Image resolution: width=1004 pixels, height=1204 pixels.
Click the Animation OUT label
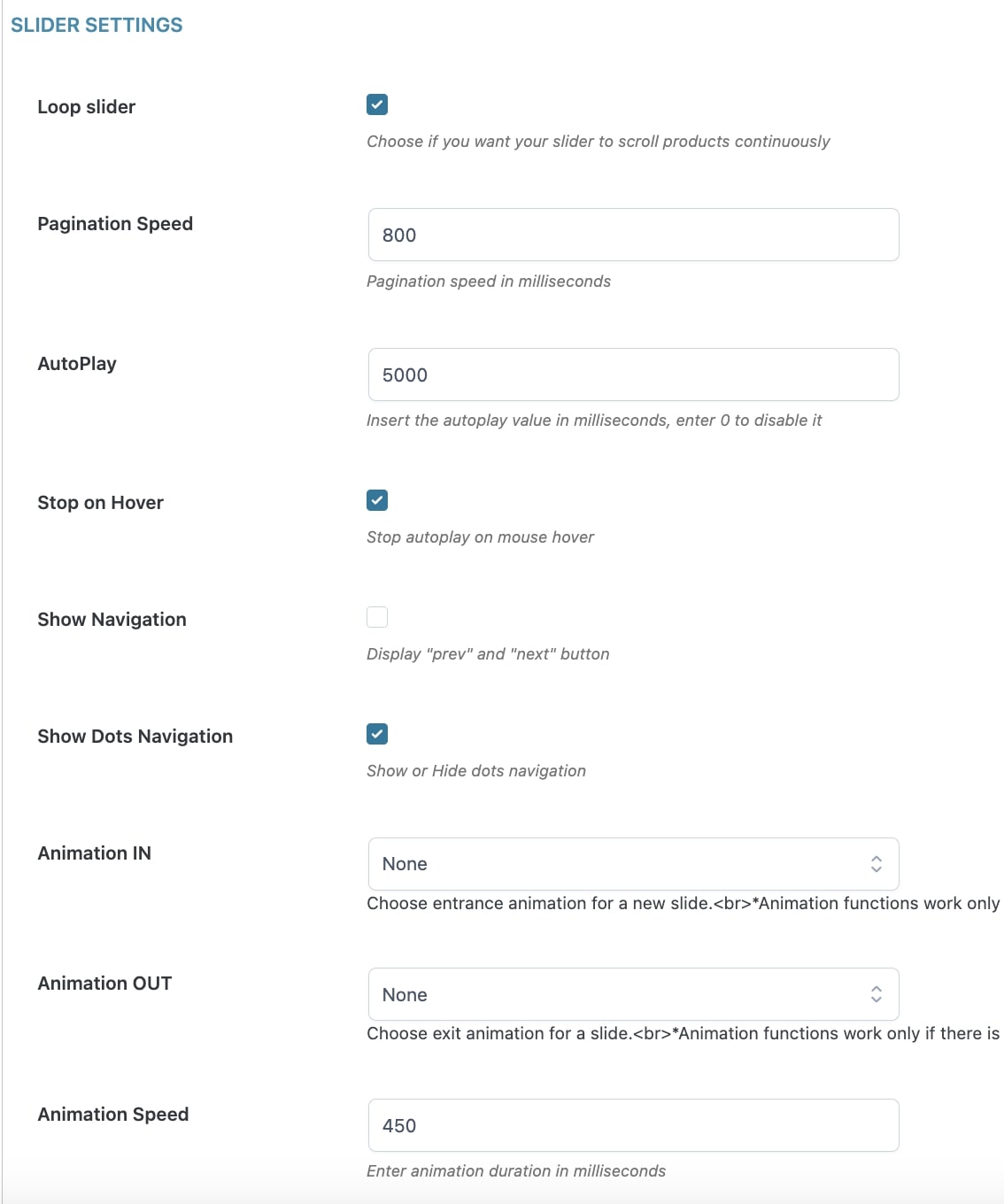[104, 984]
